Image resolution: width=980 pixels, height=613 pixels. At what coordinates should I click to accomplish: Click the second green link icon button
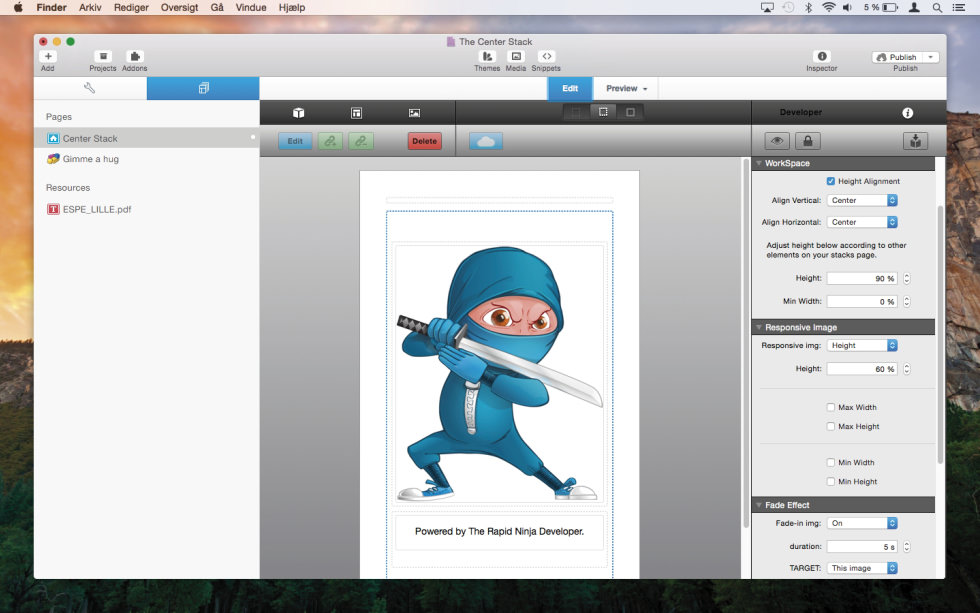(361, 141)
